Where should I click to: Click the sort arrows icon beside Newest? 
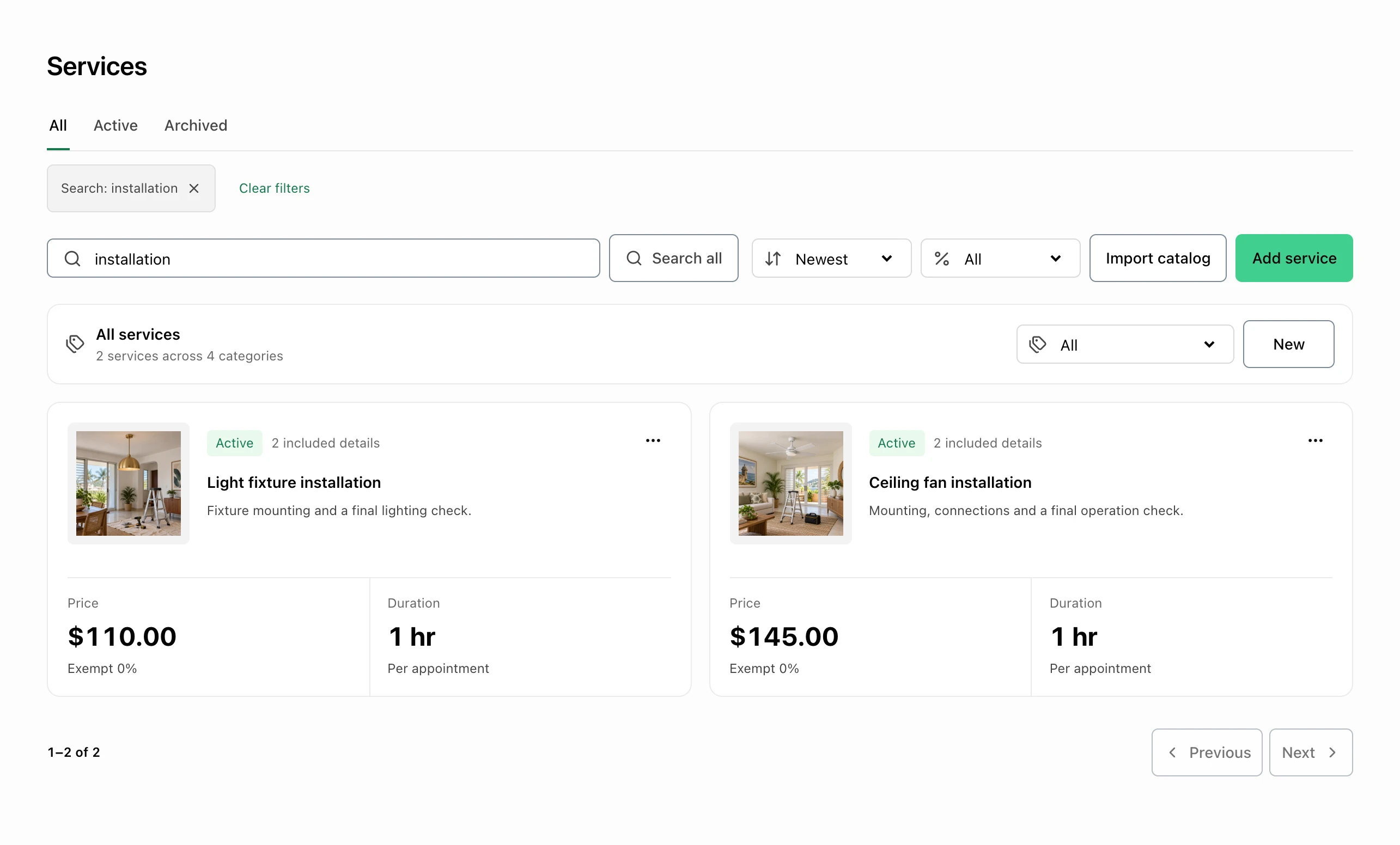point(773,259)
